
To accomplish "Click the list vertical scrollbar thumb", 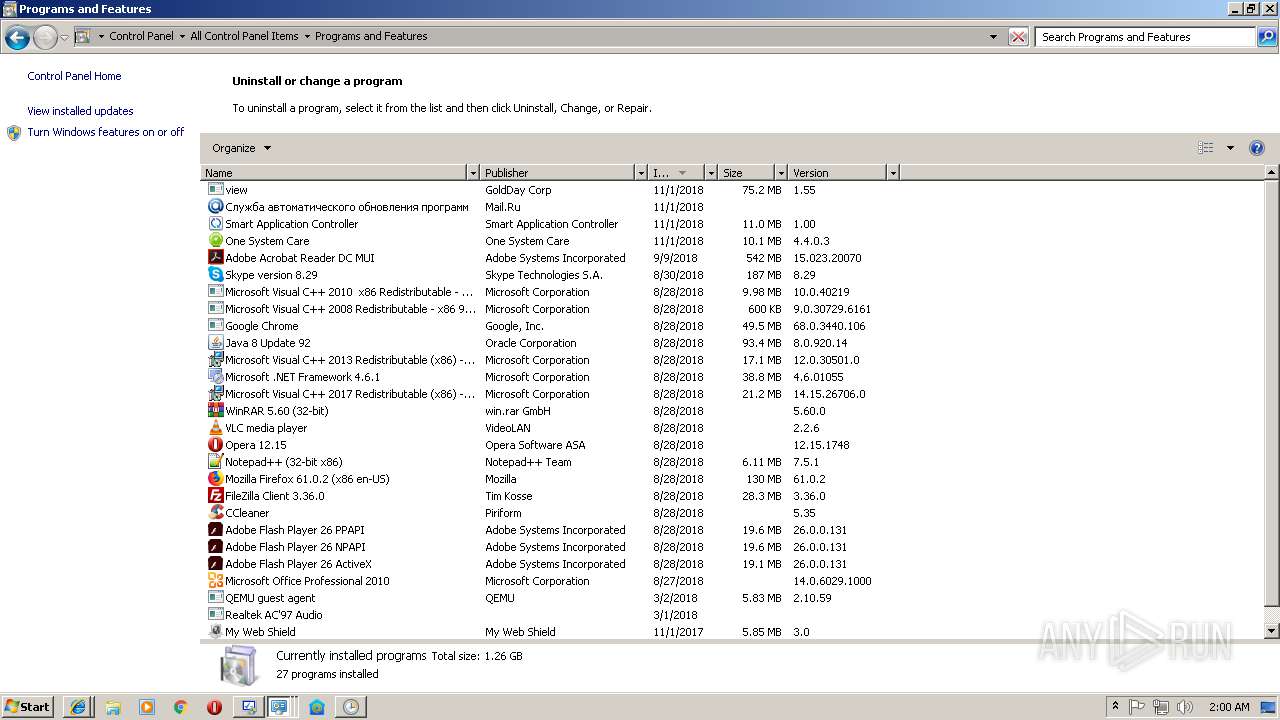I will [x=1272, y=392].
